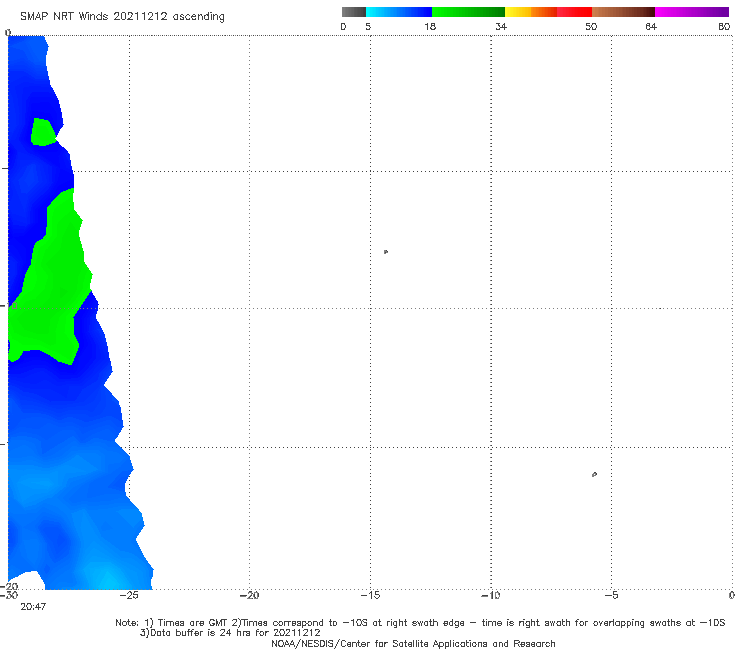Click the gray 0-5 segment of color bar

(354, 12)
